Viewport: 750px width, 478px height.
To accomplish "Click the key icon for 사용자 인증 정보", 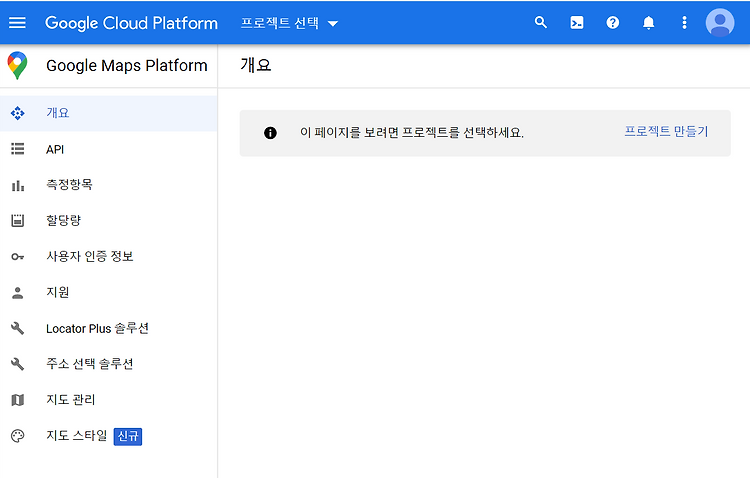I will click(18, 257).
